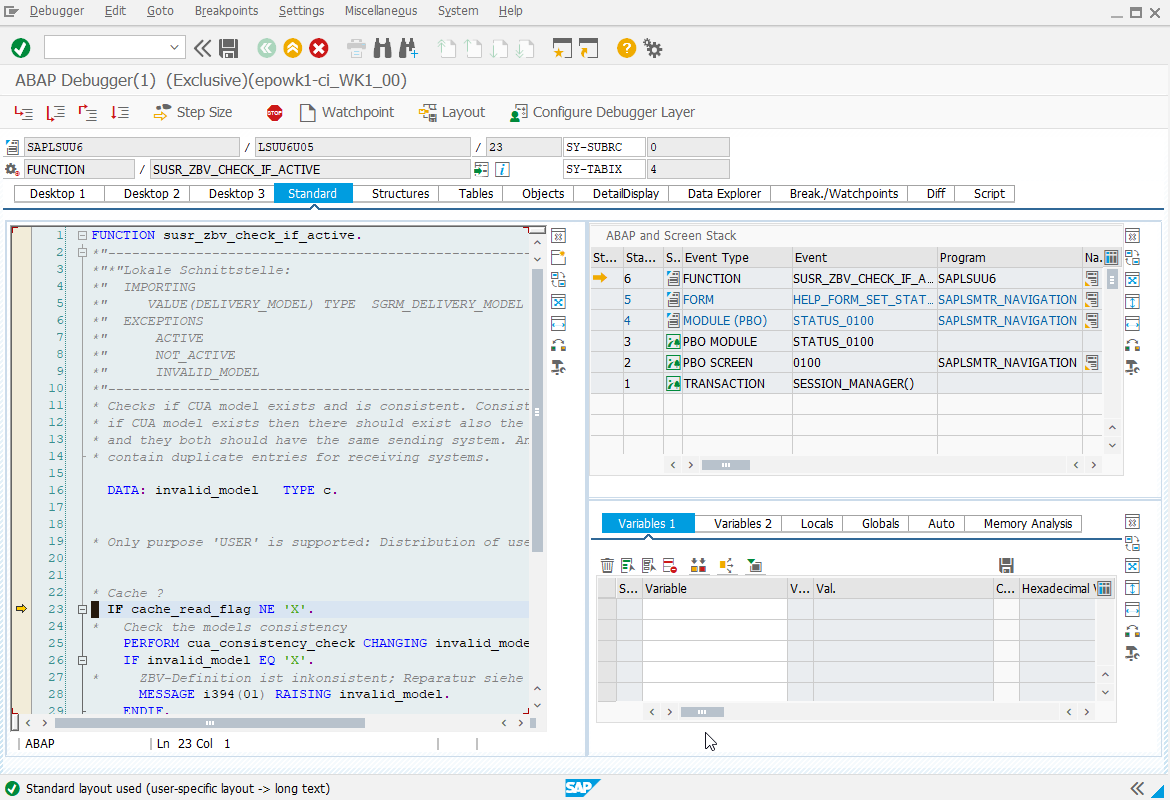
Task: Open the Breakpoints menu
Action: click(x=226, y=10)
